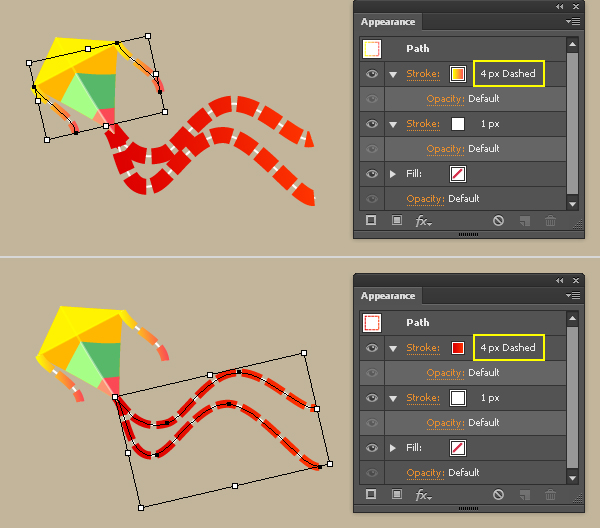Collapse bottom Appearance panel with double-arrow icon
This screenshot has width=600, height=528.
(559, 280)
